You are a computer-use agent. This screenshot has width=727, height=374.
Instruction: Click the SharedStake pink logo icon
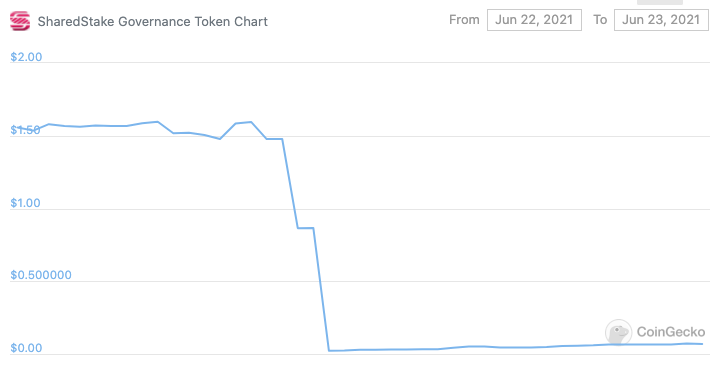[20, 21]
